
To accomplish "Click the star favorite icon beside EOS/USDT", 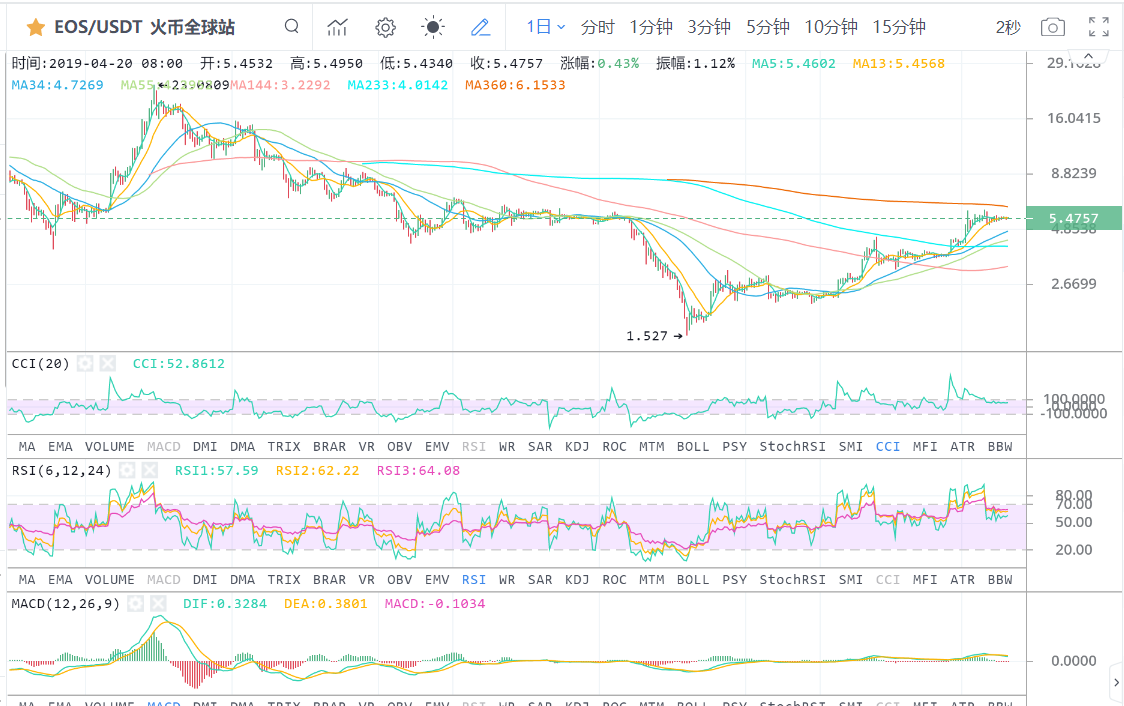I will [35, 27].
